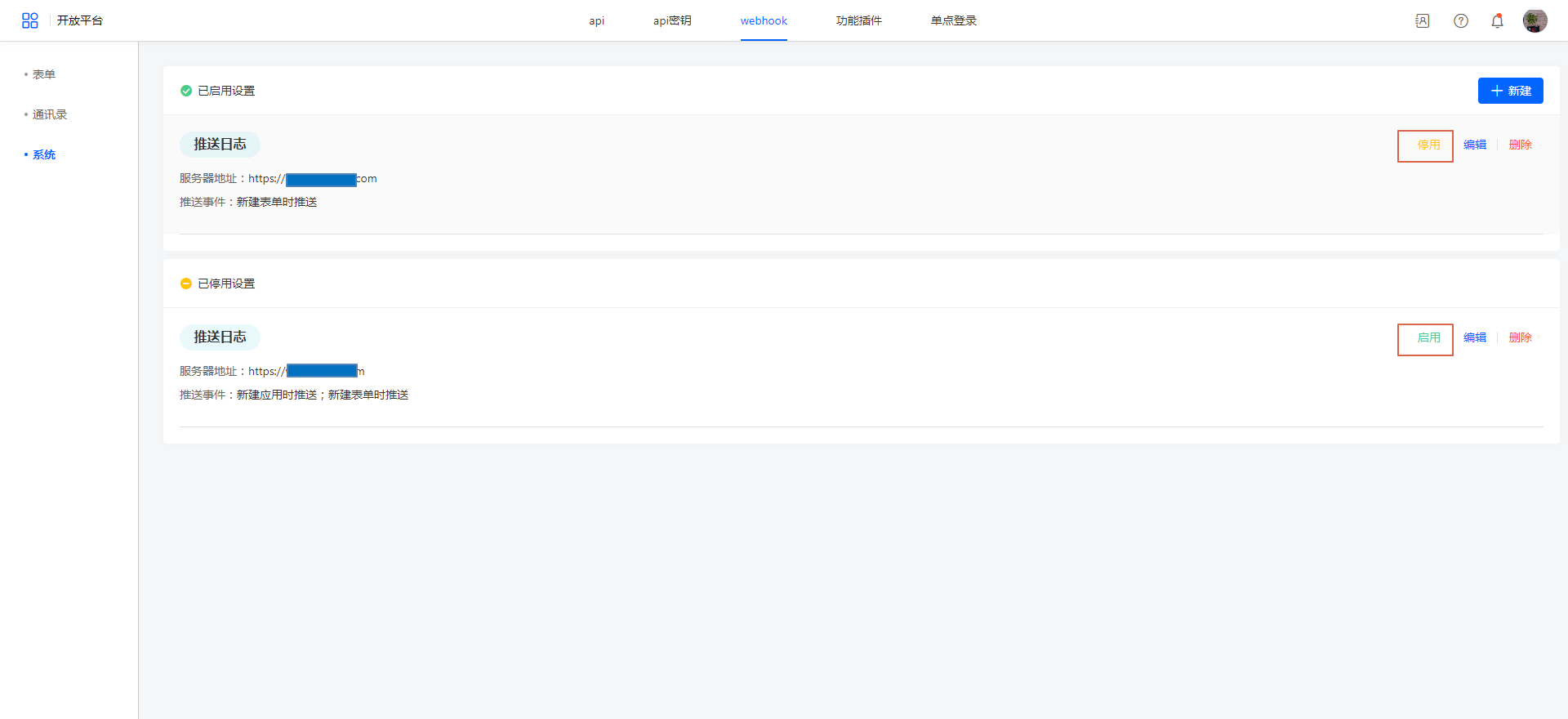This screenshot has width=1568, height=719.
Task: Go to the 单点登录 tab
Action: tap(953, 21)
